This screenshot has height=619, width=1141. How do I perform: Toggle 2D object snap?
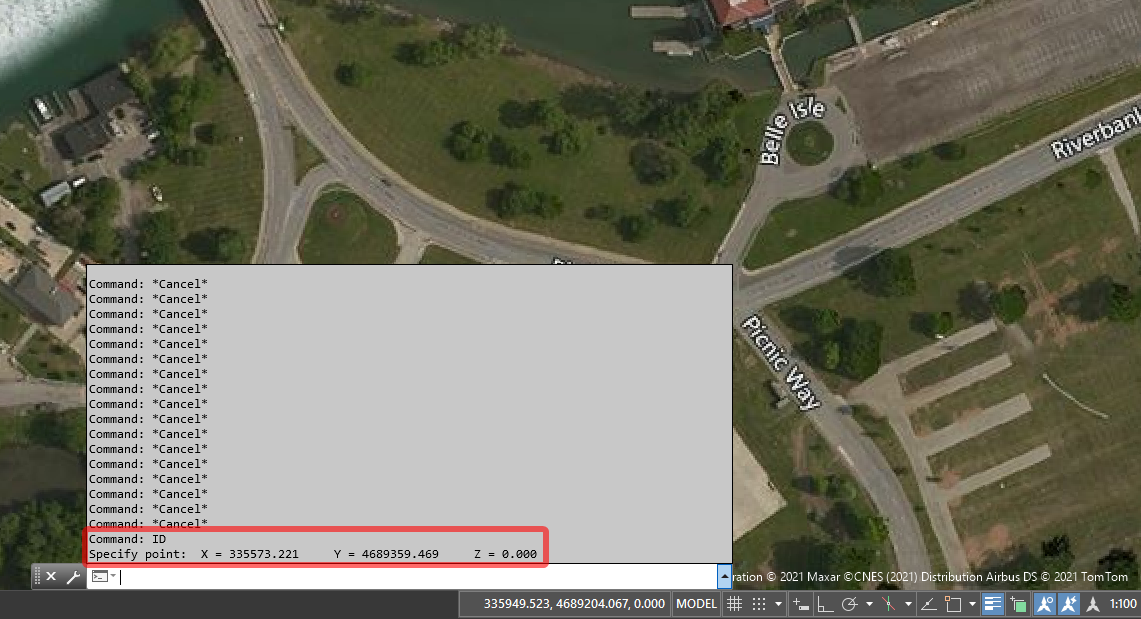coord(953,604)
